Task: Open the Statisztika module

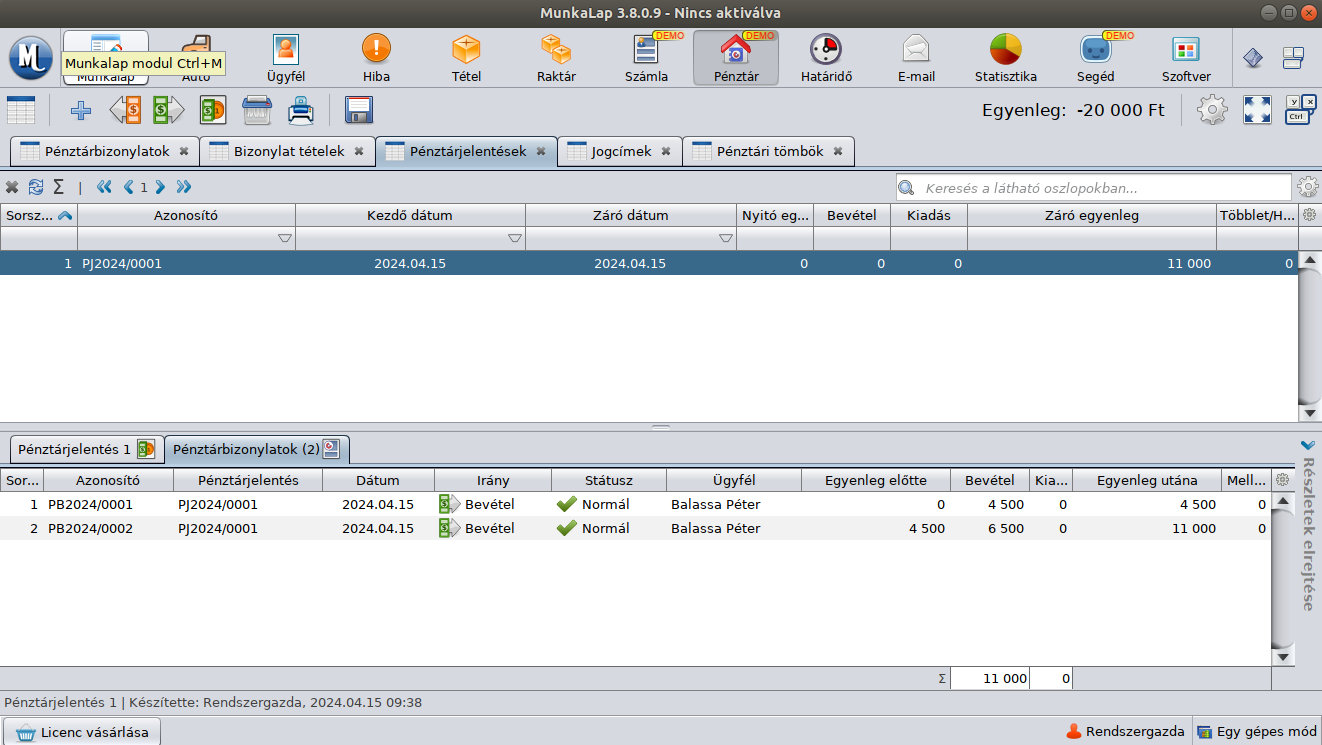Action: click(x=1005, y=57)
